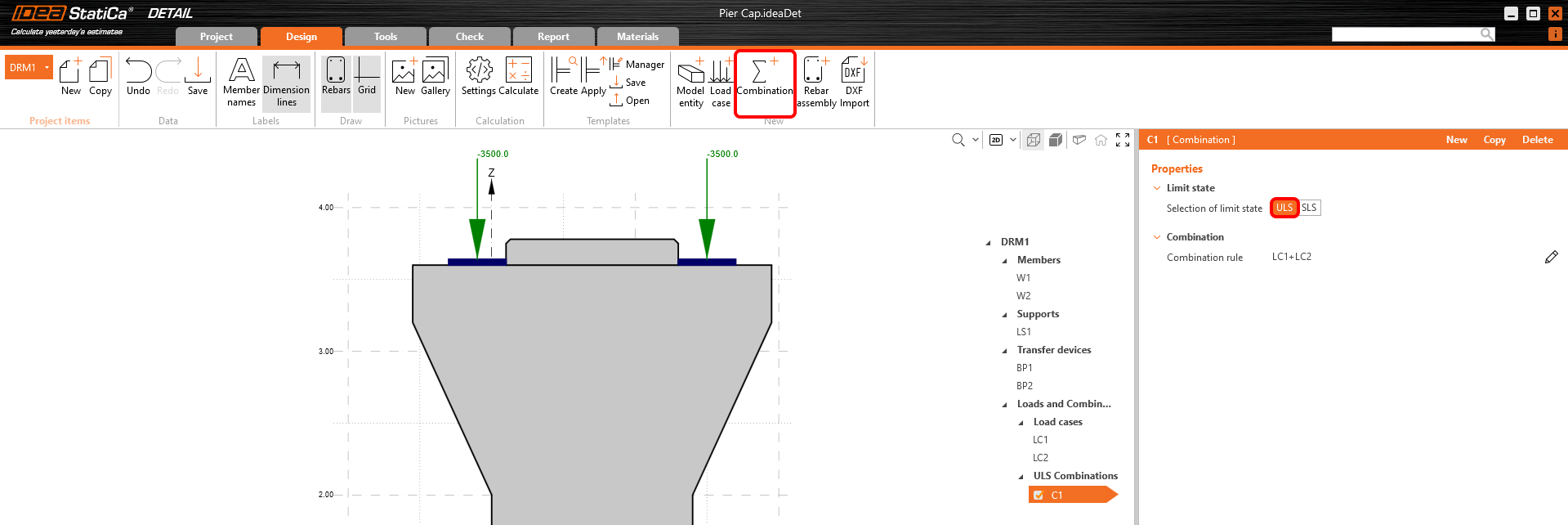Toggle Dimension lines labels
1568x525 pixels.
point(286,82)
